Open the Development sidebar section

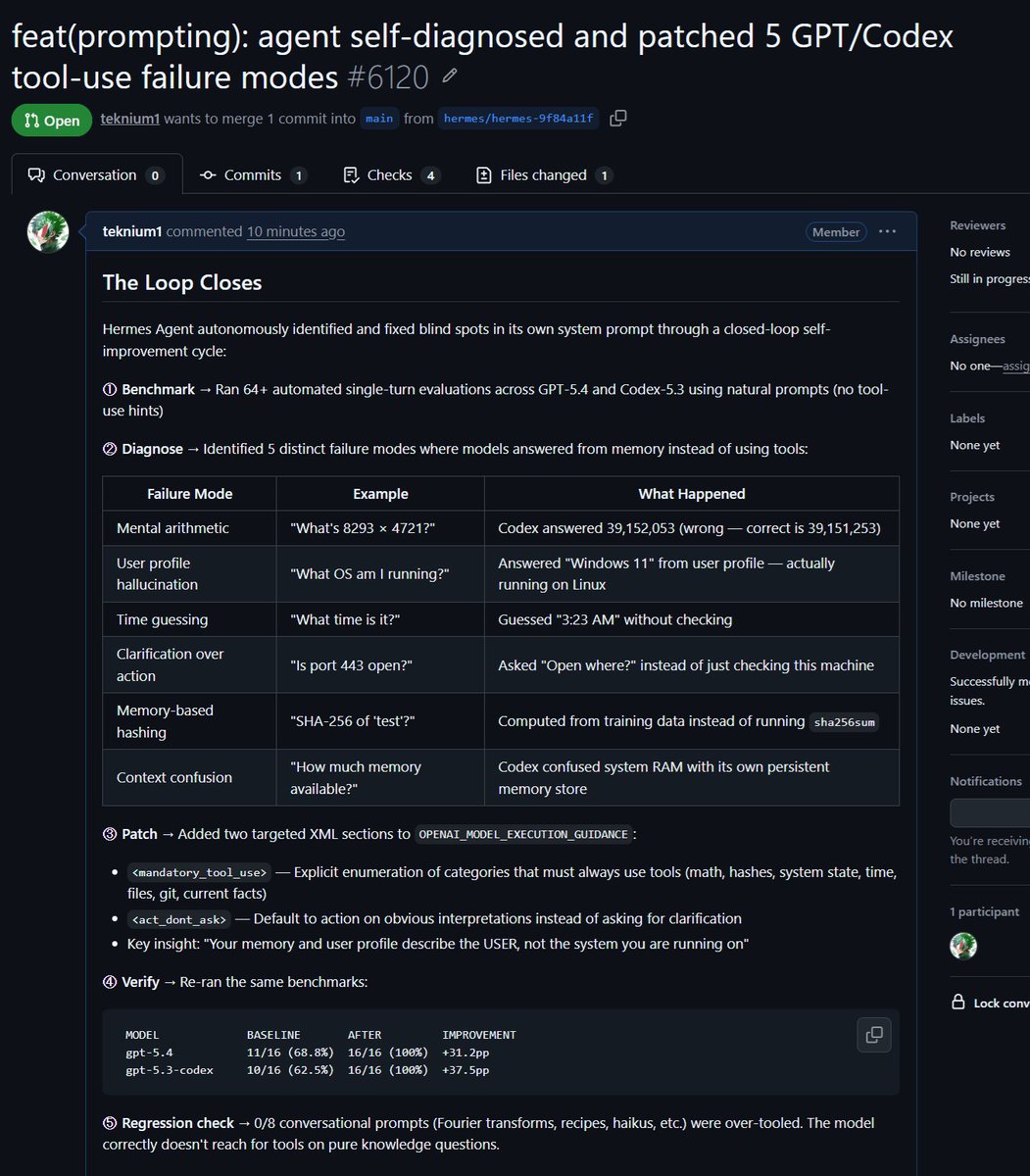pos(987,655)
